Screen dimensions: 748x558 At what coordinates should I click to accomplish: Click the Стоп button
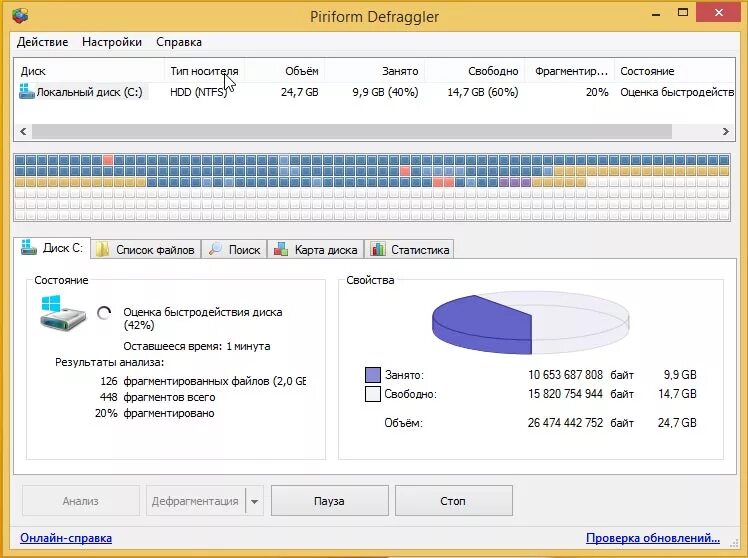pos(453,501)
